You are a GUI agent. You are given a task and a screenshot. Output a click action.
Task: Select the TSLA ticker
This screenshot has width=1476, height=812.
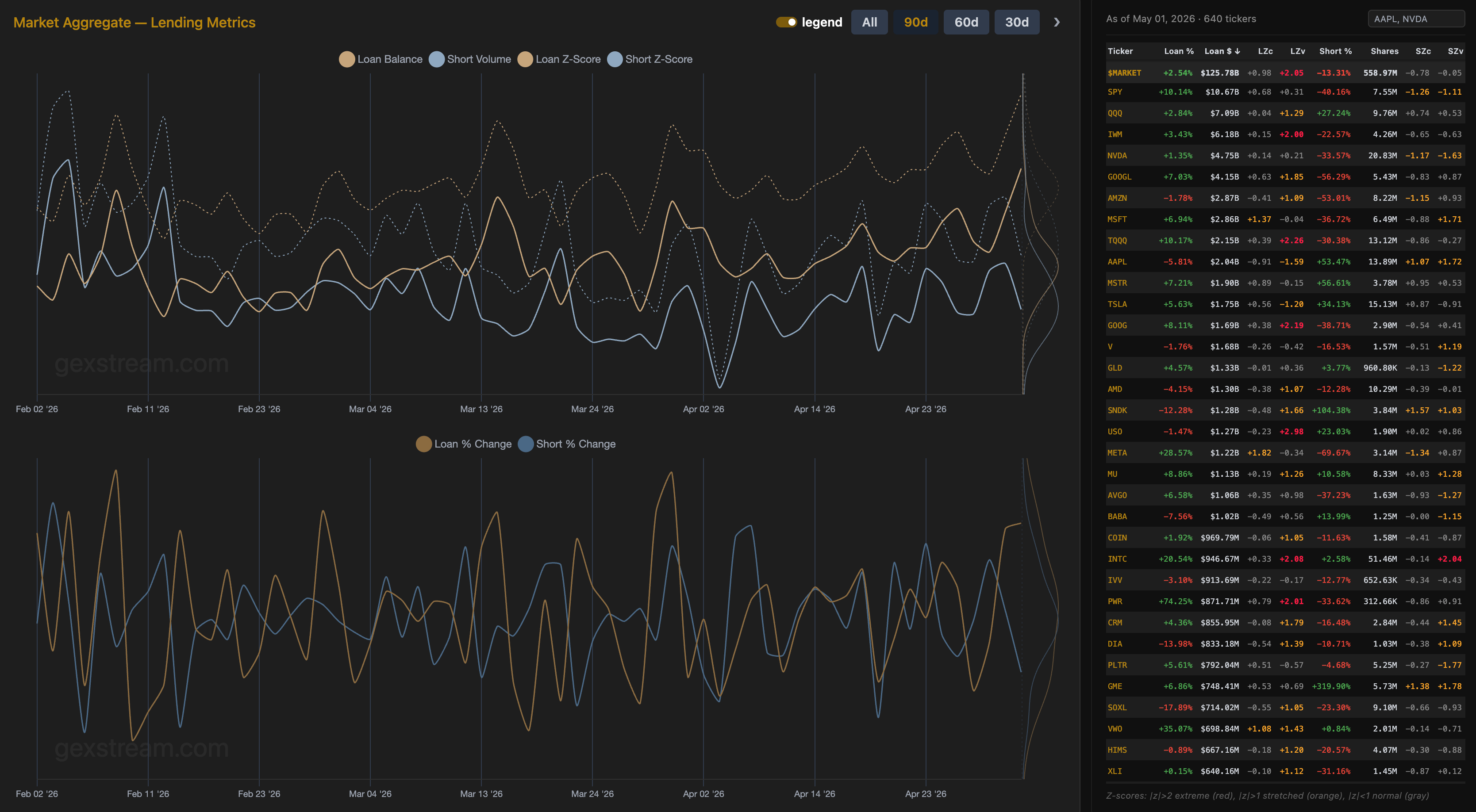tap(1117, 304)
